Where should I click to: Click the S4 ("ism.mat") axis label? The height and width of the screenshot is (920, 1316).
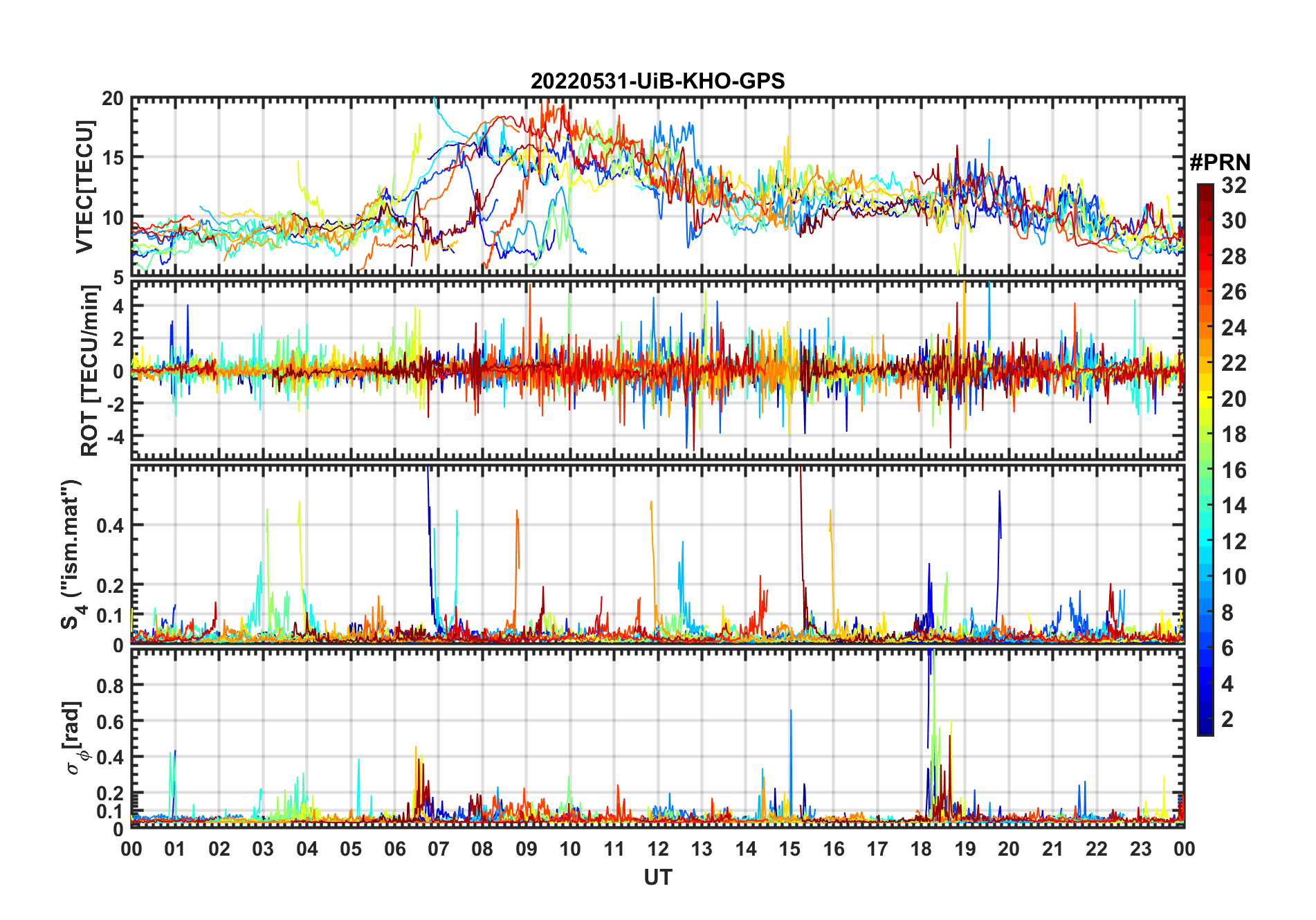point(71,553)
